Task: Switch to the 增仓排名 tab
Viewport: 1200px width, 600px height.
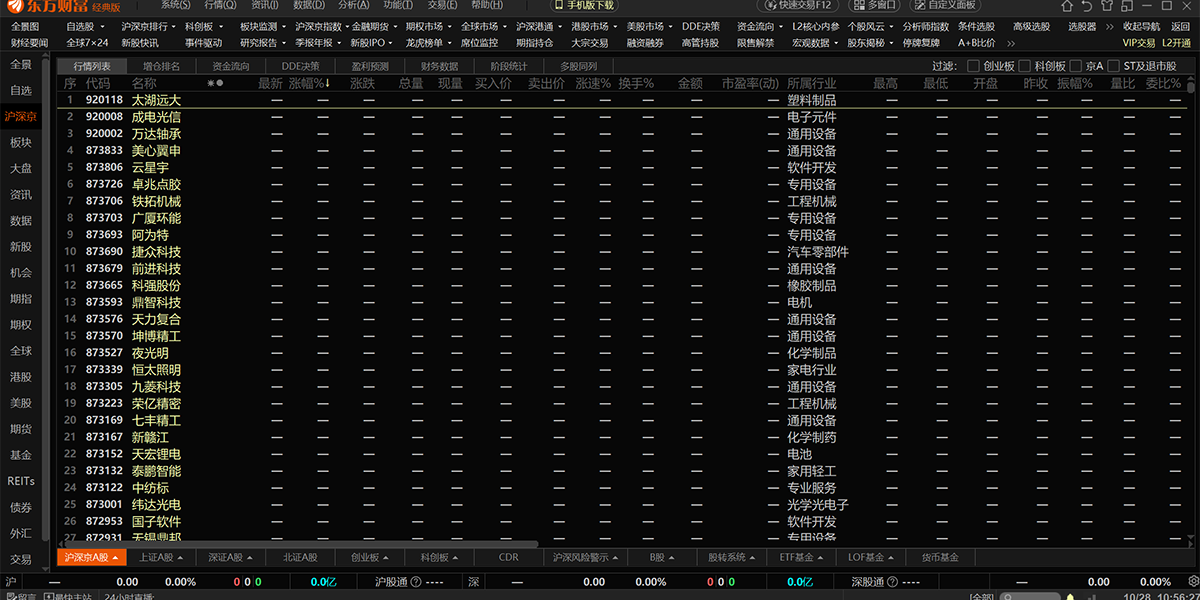Action: (162, 66)
